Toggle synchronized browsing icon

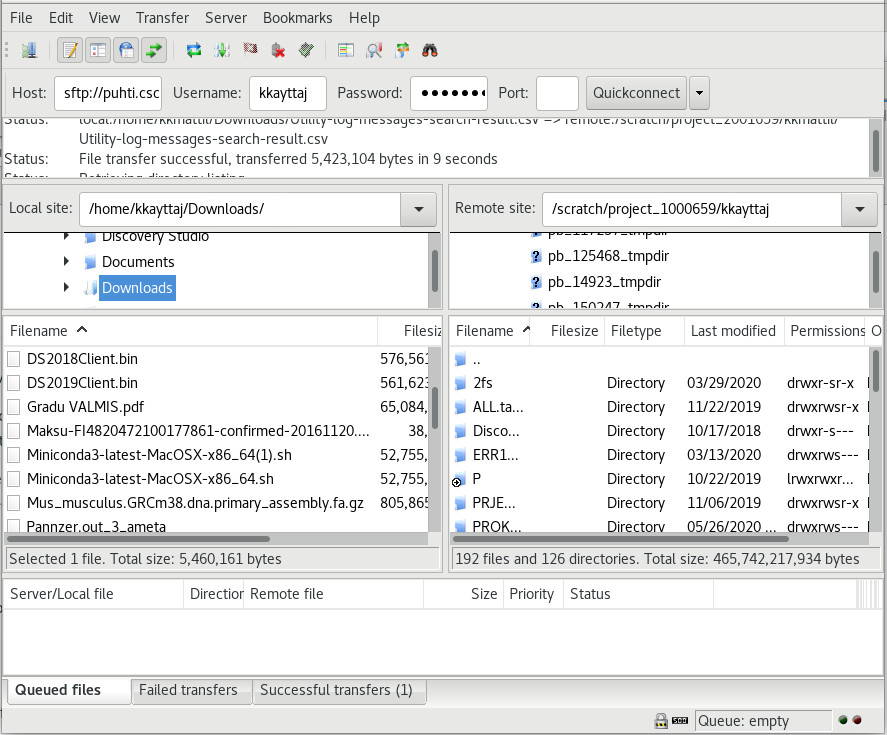(402, 50)
